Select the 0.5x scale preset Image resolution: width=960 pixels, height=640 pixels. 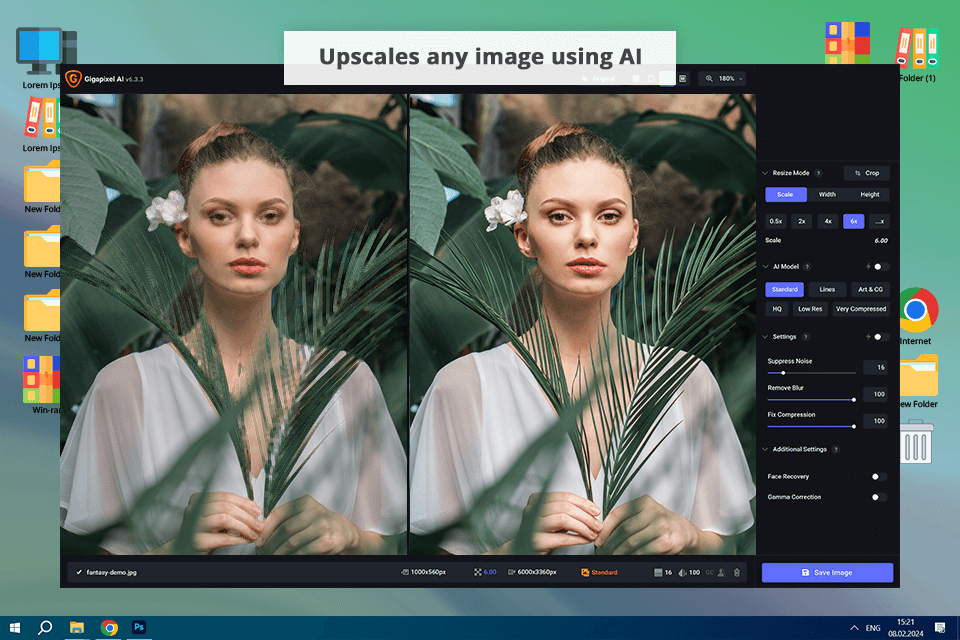pos(776,222)
